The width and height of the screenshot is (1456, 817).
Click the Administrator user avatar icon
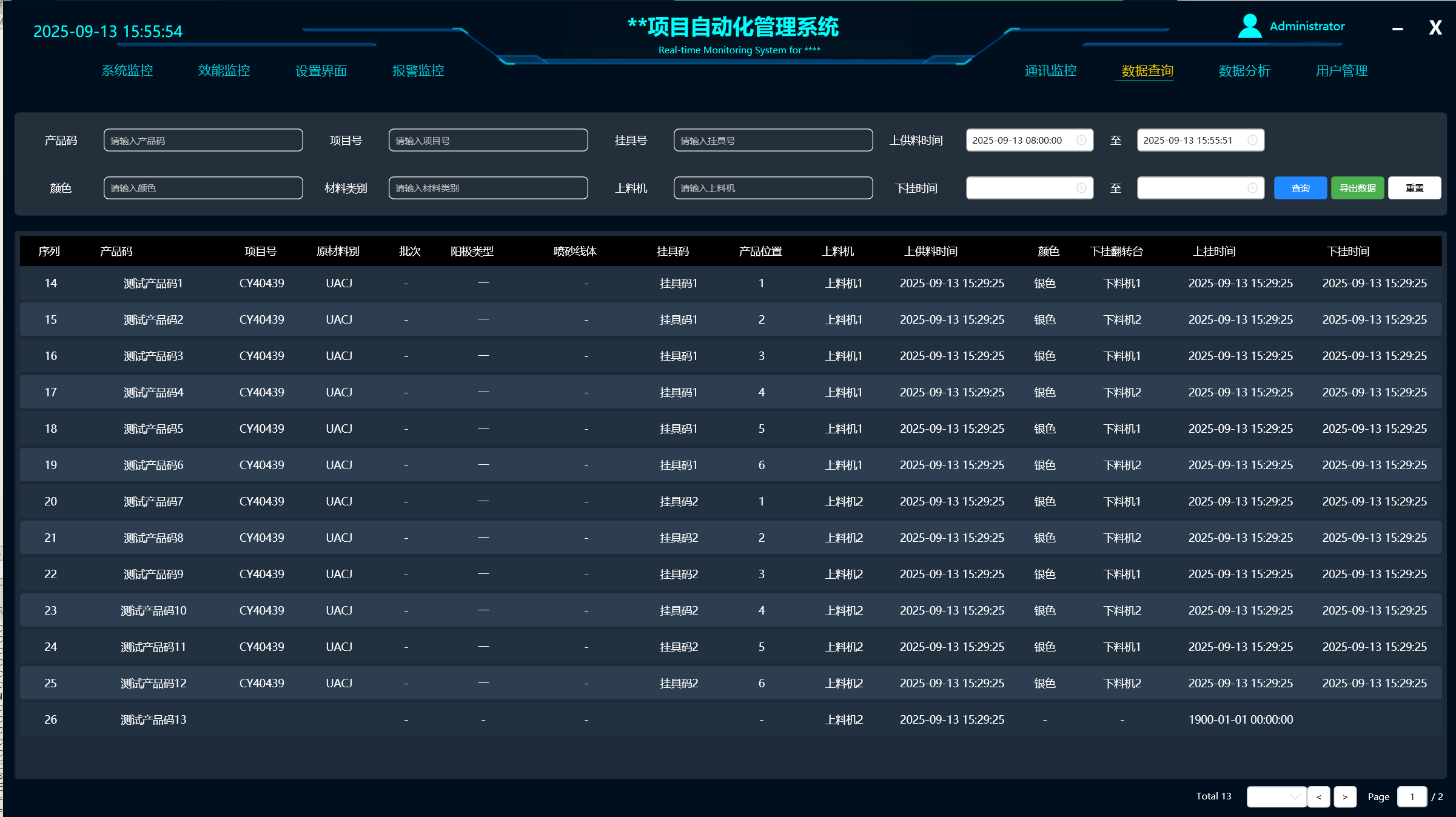pos(1249,26)
